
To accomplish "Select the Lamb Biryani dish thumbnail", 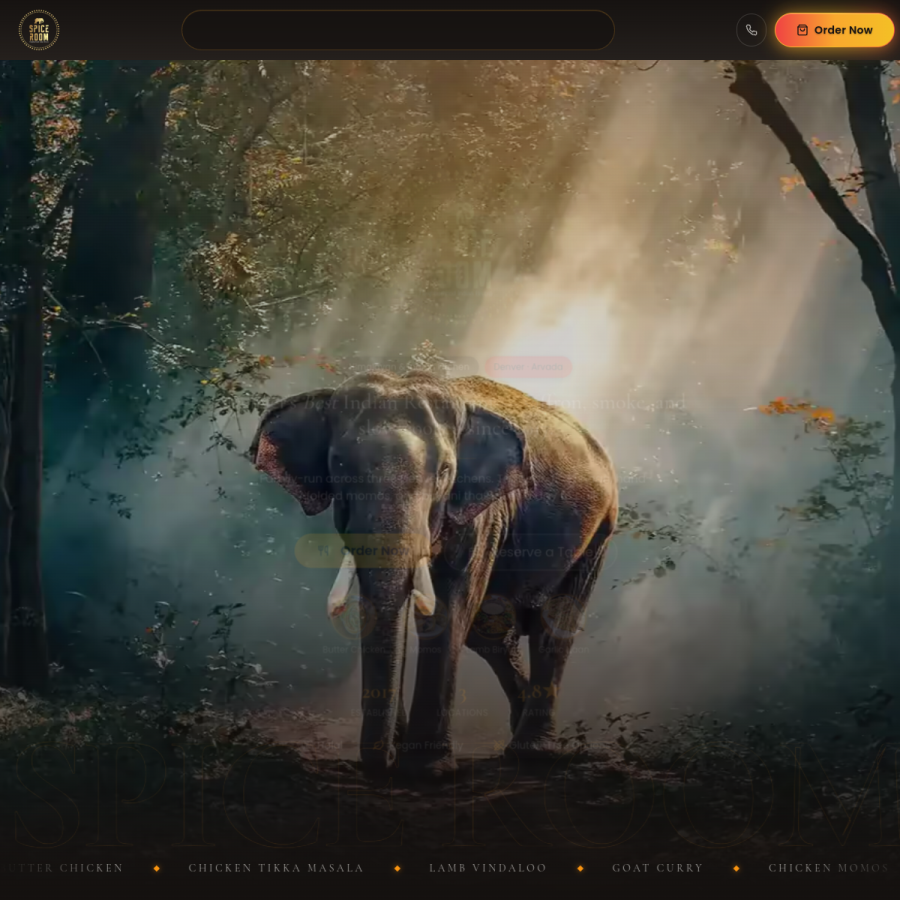I will pyautogui.click(x=494, y=616).
